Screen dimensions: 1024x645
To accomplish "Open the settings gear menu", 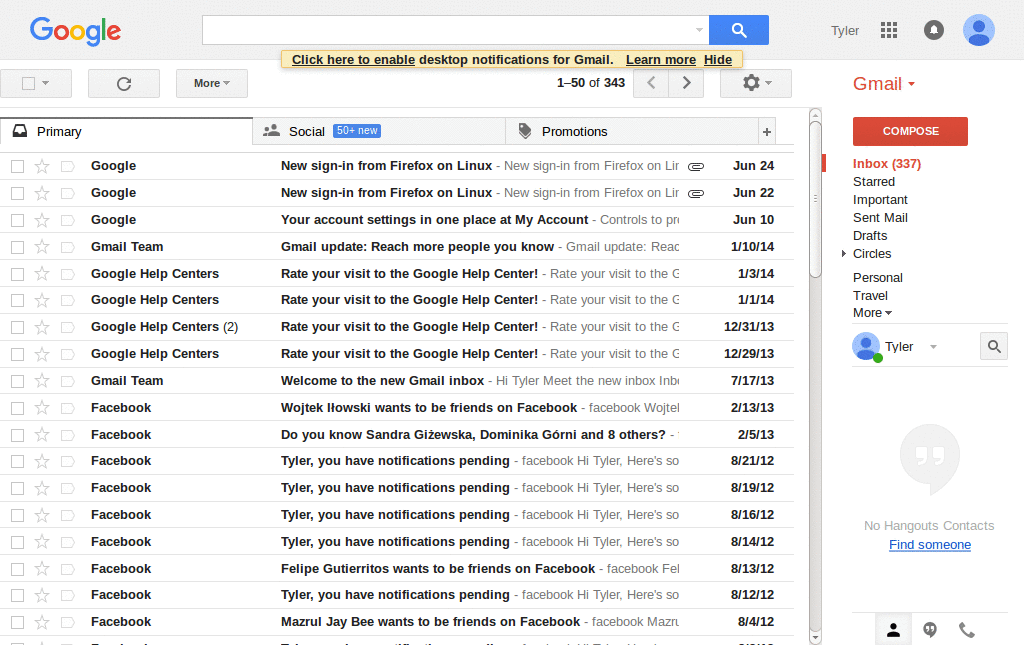I will click(x=756, y=83).
